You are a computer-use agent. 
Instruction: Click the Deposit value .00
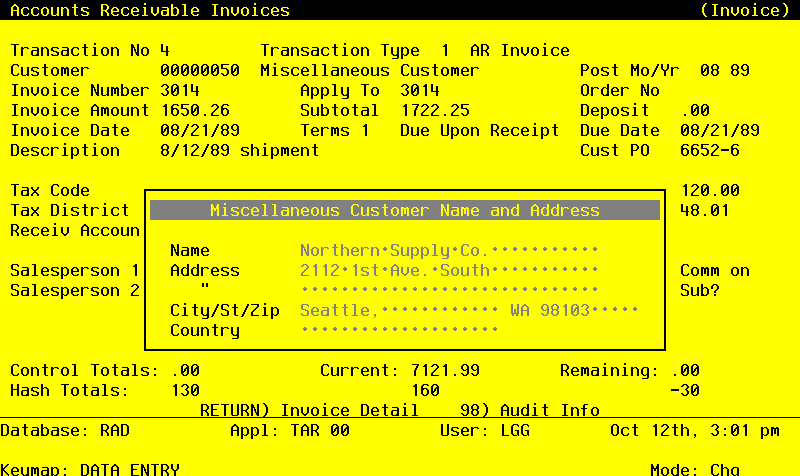pyautogui.click(x=695, y=110)
